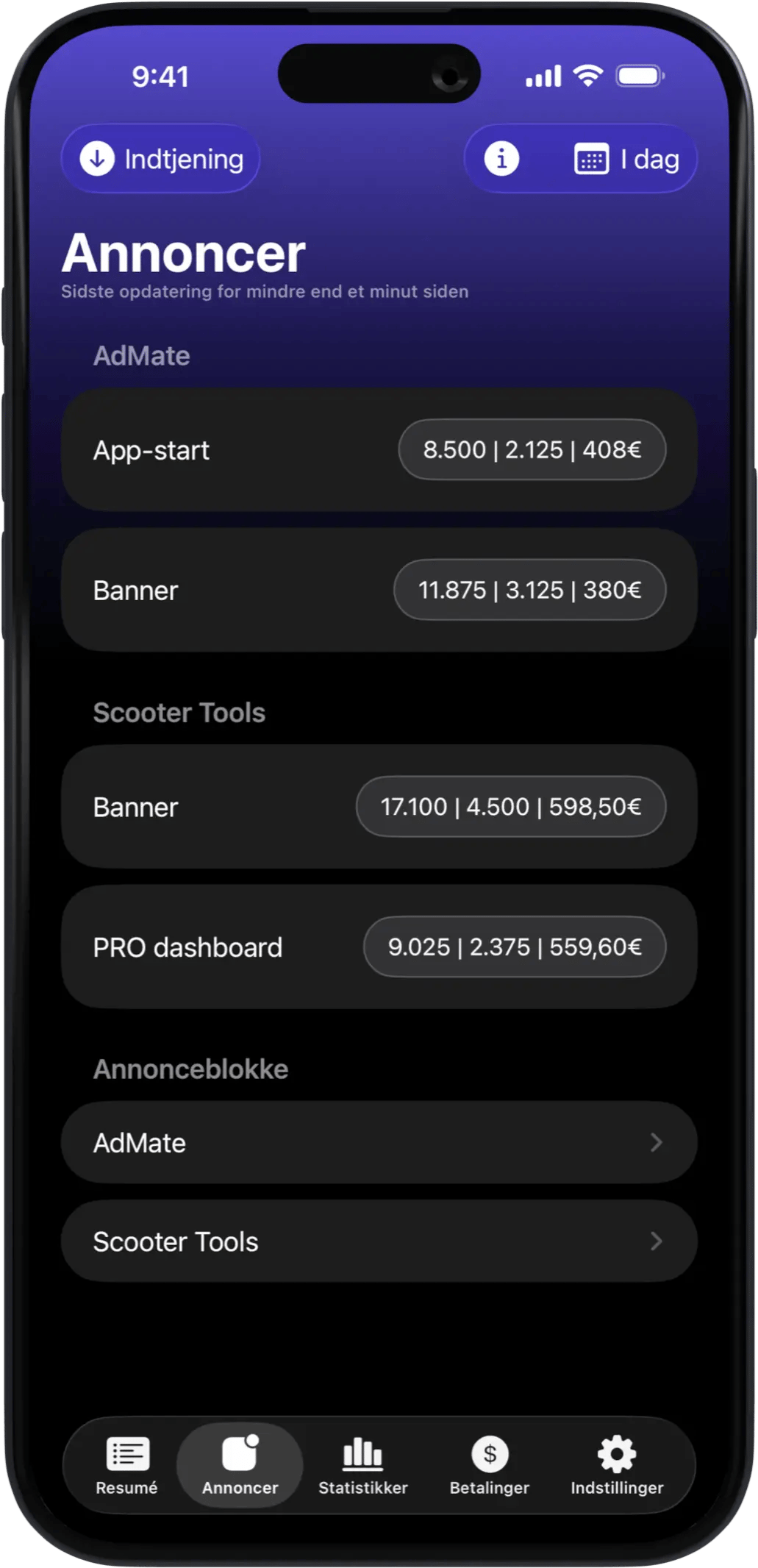Go to Betalinger dollar icon

(490, 1453)
